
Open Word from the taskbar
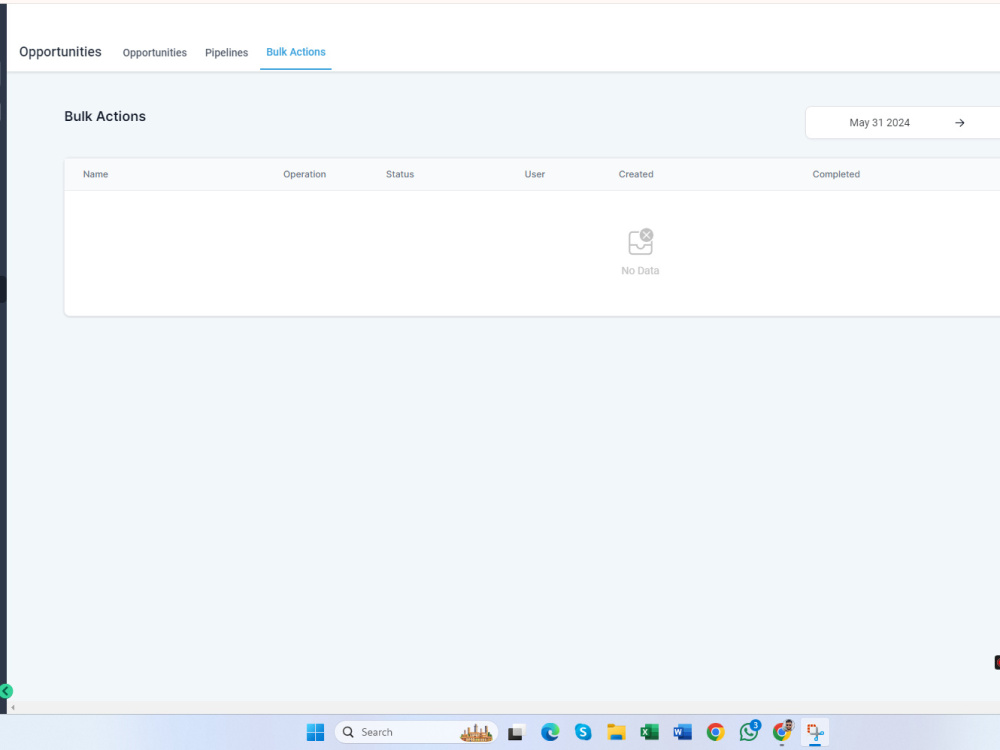tap(682, 732)
